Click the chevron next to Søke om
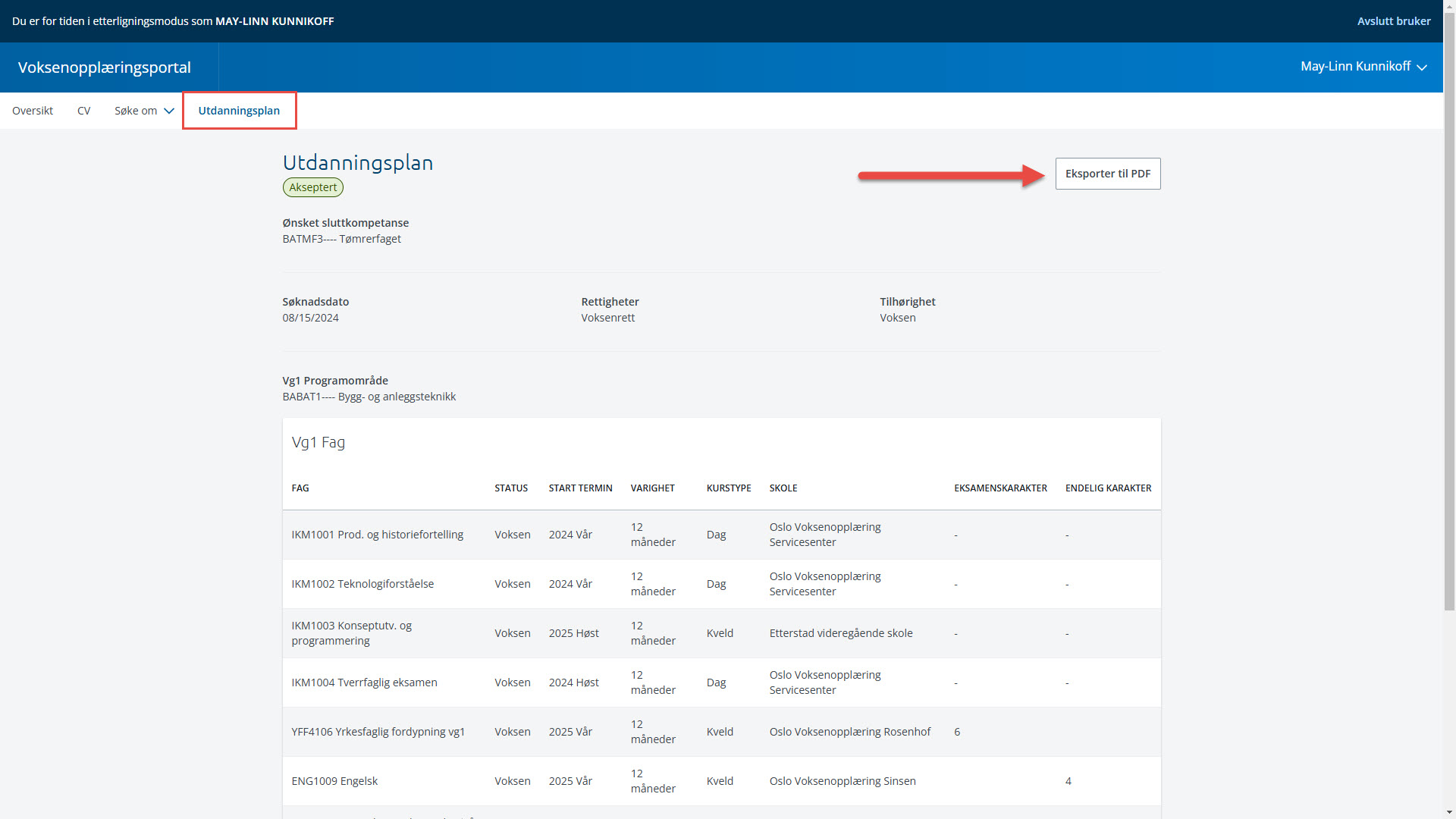Viewport: 1456px width, 819px height. (169, 111)
